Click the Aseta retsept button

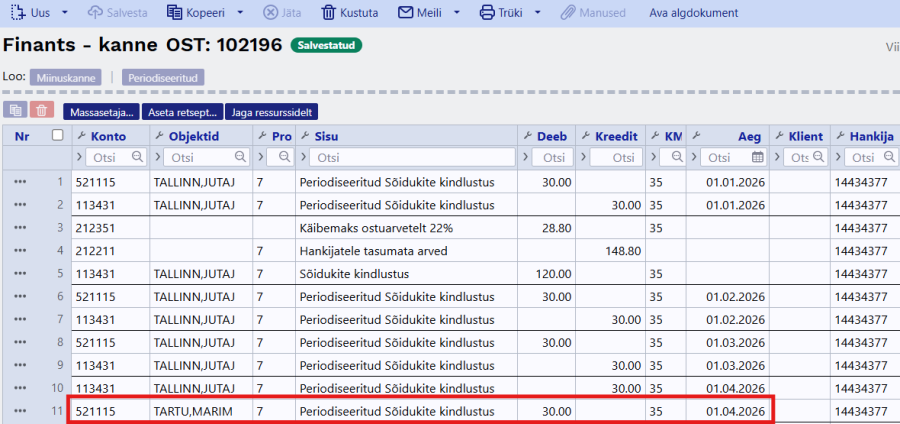(183, 112)
